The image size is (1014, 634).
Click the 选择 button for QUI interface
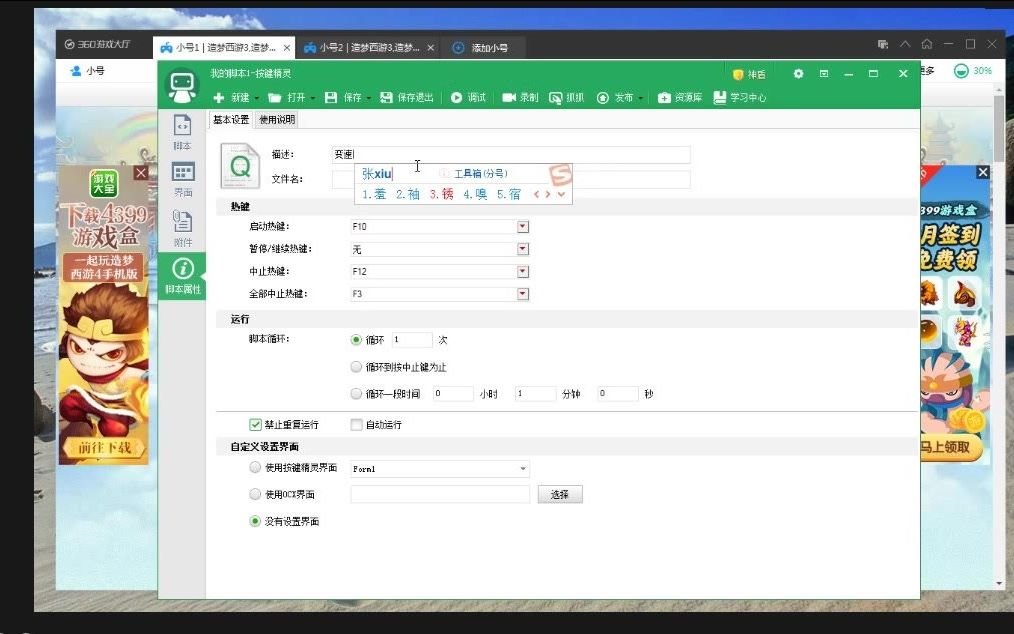point(560,493)
